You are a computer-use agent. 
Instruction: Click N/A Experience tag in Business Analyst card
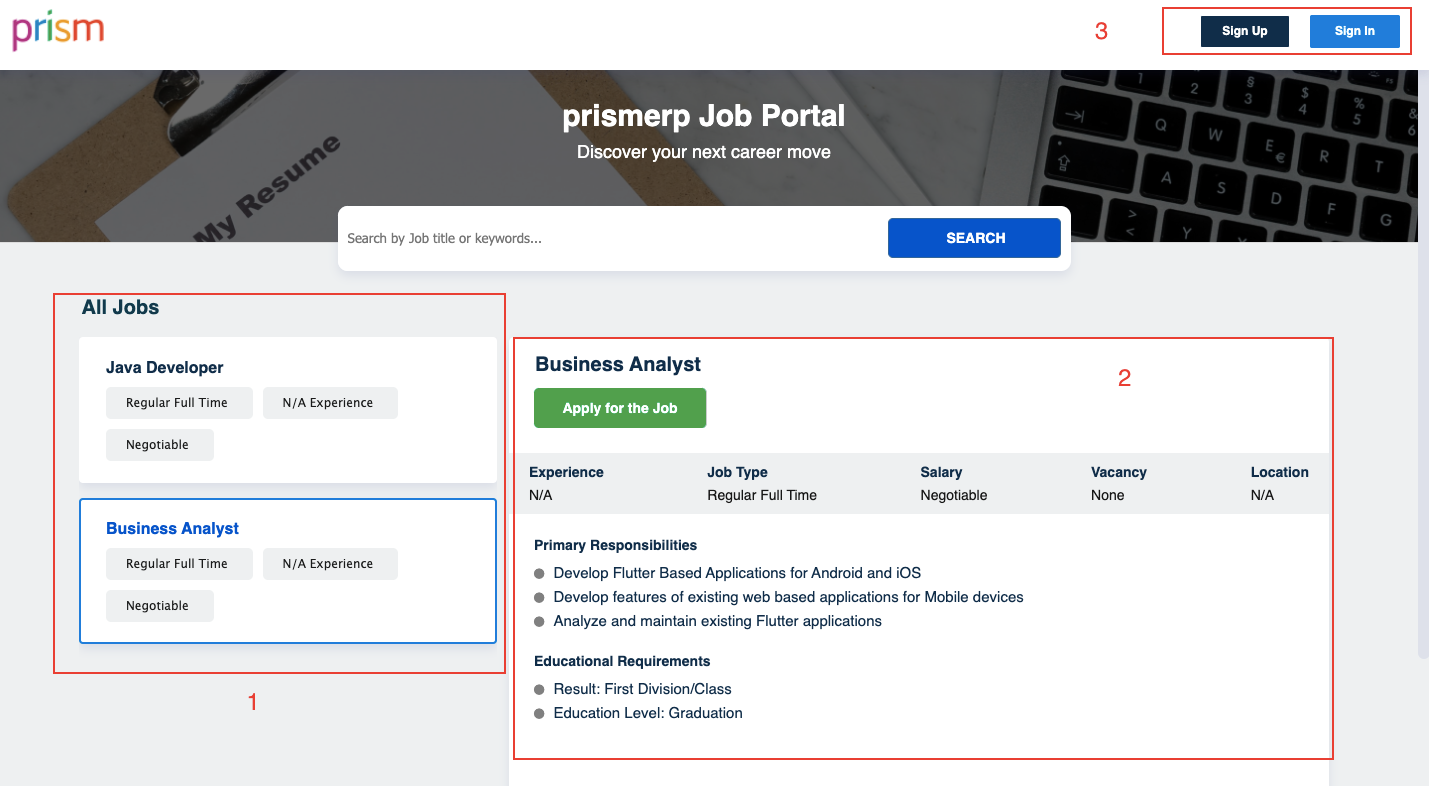[328, 564]
